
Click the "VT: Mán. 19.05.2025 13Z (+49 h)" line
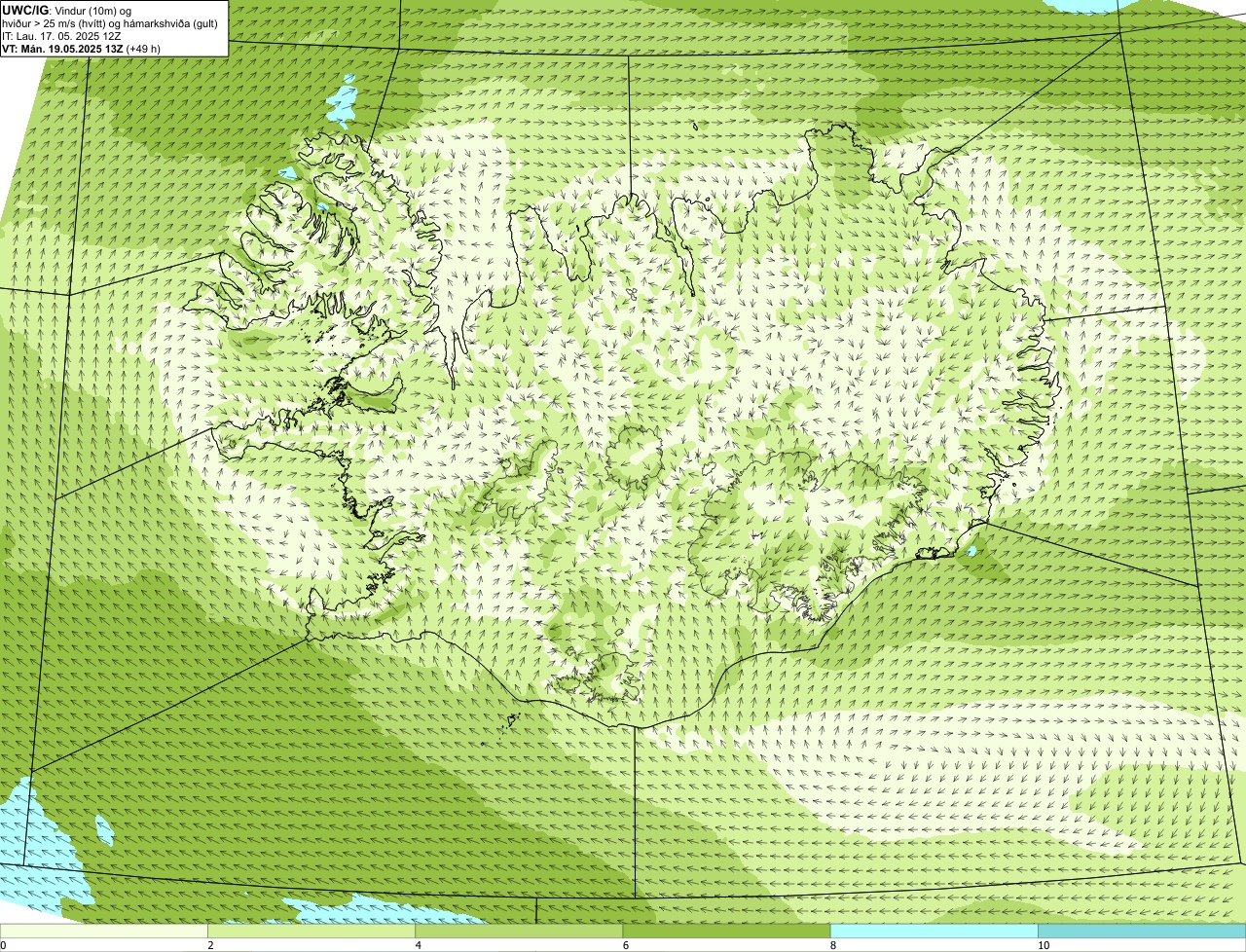[81, 49]
